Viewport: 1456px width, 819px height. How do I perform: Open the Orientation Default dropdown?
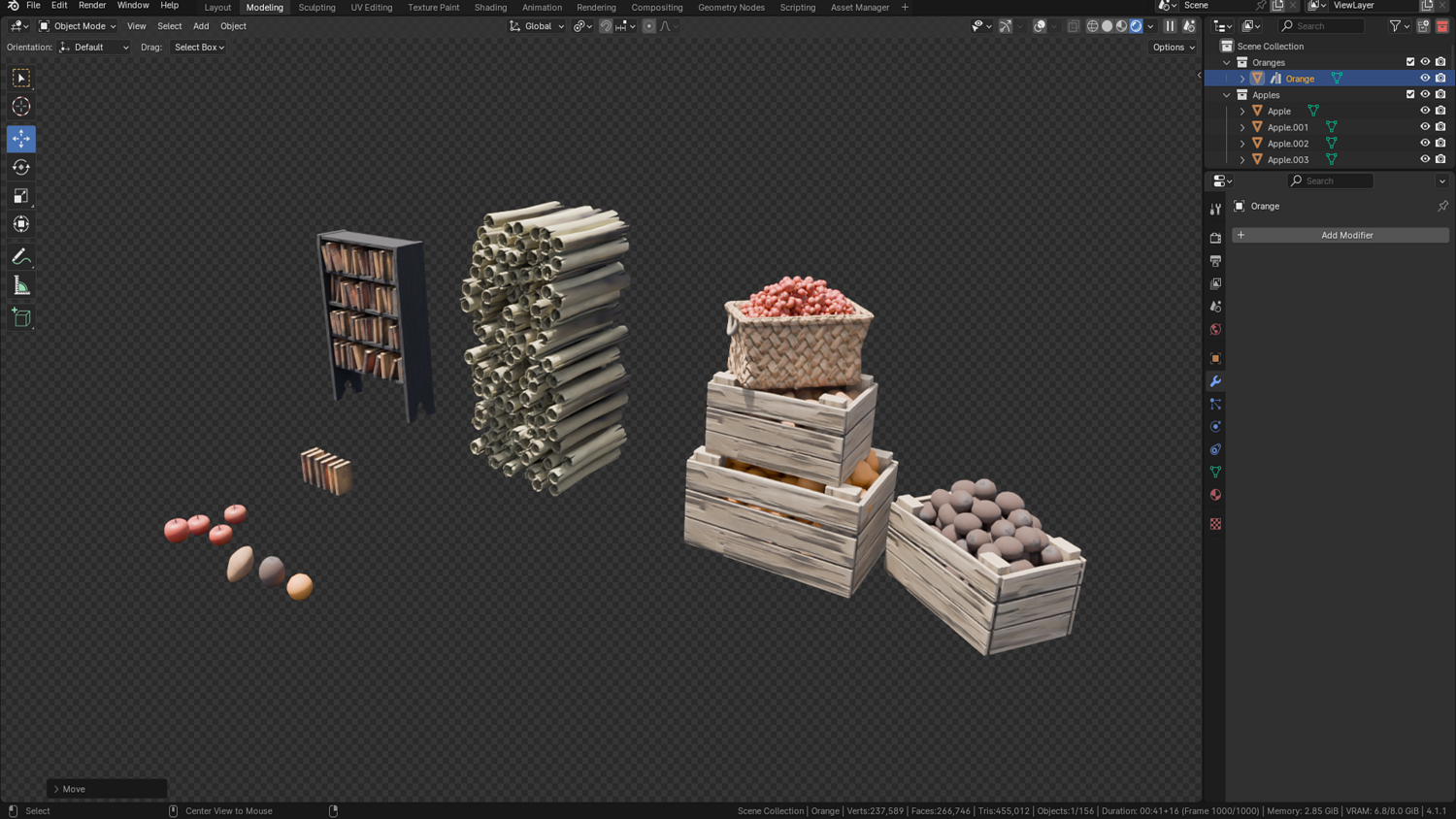tap(94, 47)
